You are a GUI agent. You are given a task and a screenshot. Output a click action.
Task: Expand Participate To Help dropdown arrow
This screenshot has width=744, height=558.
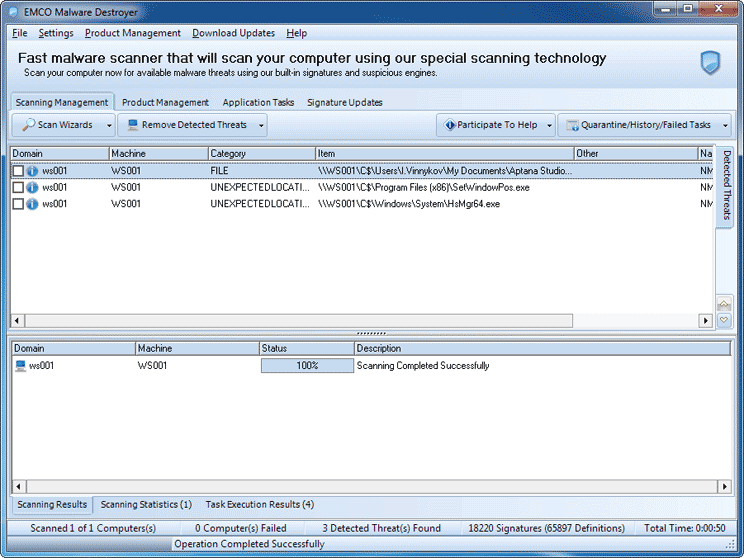[549, 125]
